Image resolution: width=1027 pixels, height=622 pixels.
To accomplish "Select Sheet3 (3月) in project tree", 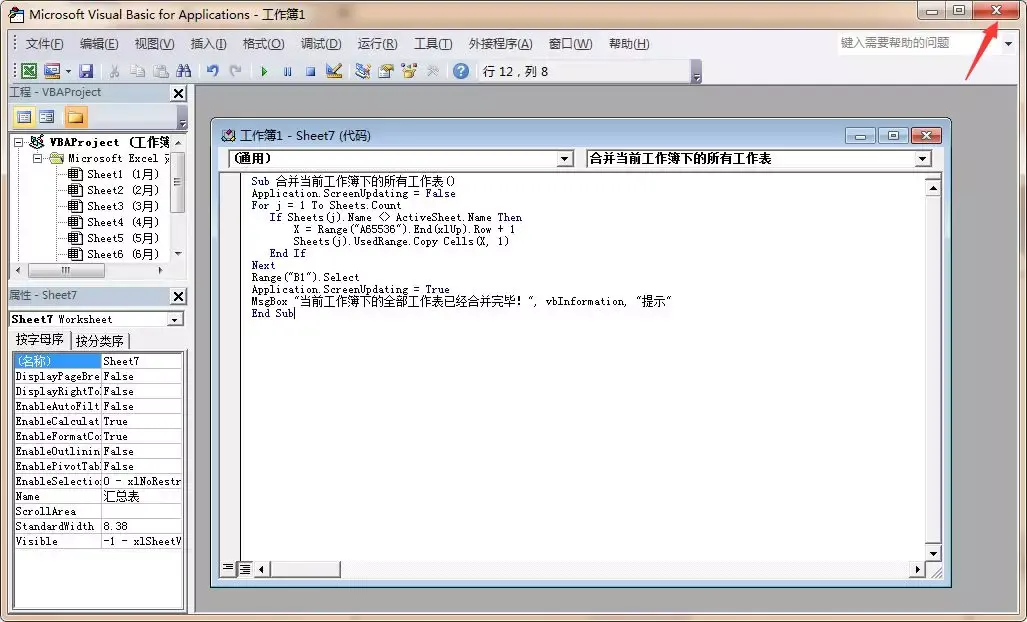I will point(113,206).
